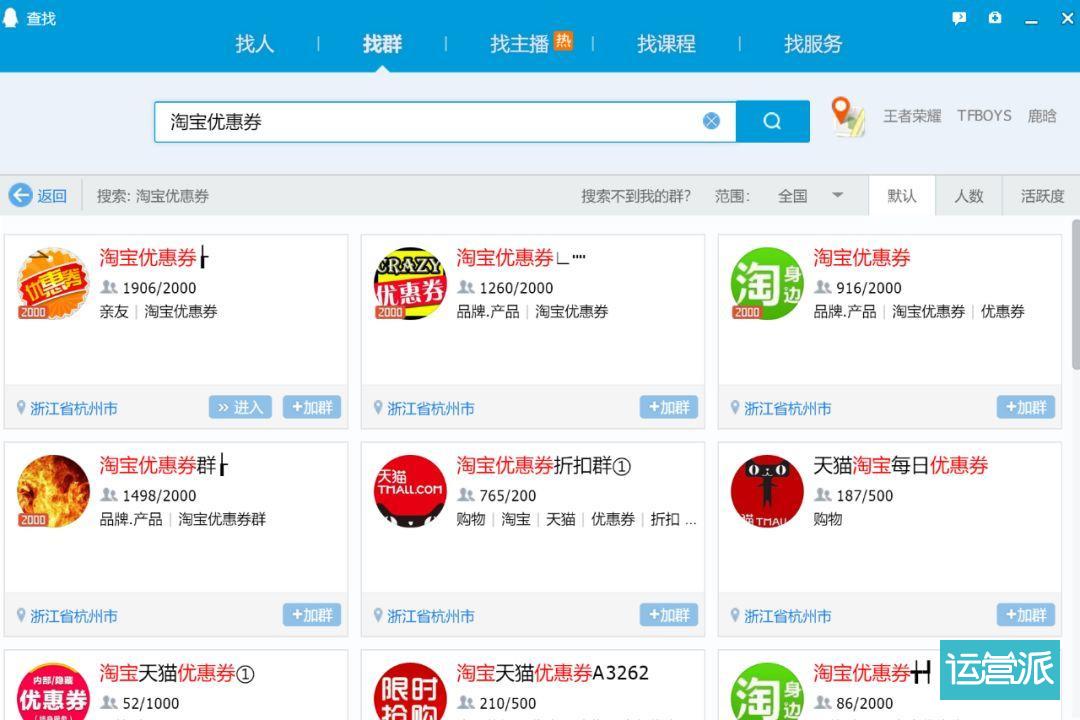Click the 王者荣耀 hot keyword

(x=912, y=116)
